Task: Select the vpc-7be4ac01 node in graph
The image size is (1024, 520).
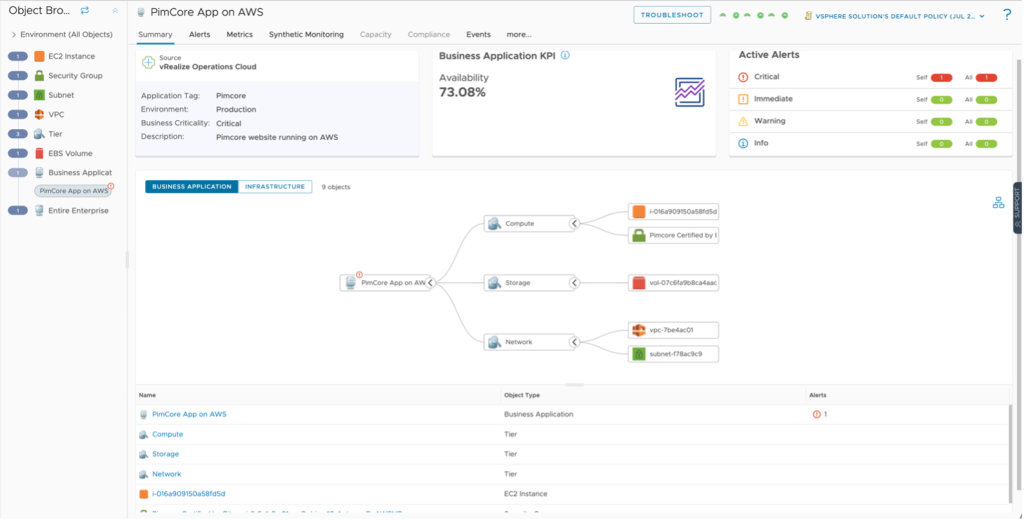Action: point(673,330)
